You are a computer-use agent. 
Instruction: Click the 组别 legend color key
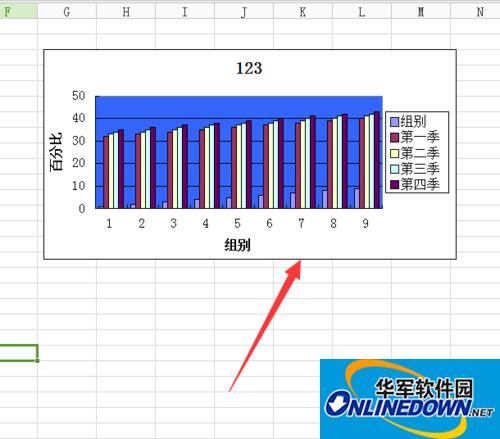(395, 122)
